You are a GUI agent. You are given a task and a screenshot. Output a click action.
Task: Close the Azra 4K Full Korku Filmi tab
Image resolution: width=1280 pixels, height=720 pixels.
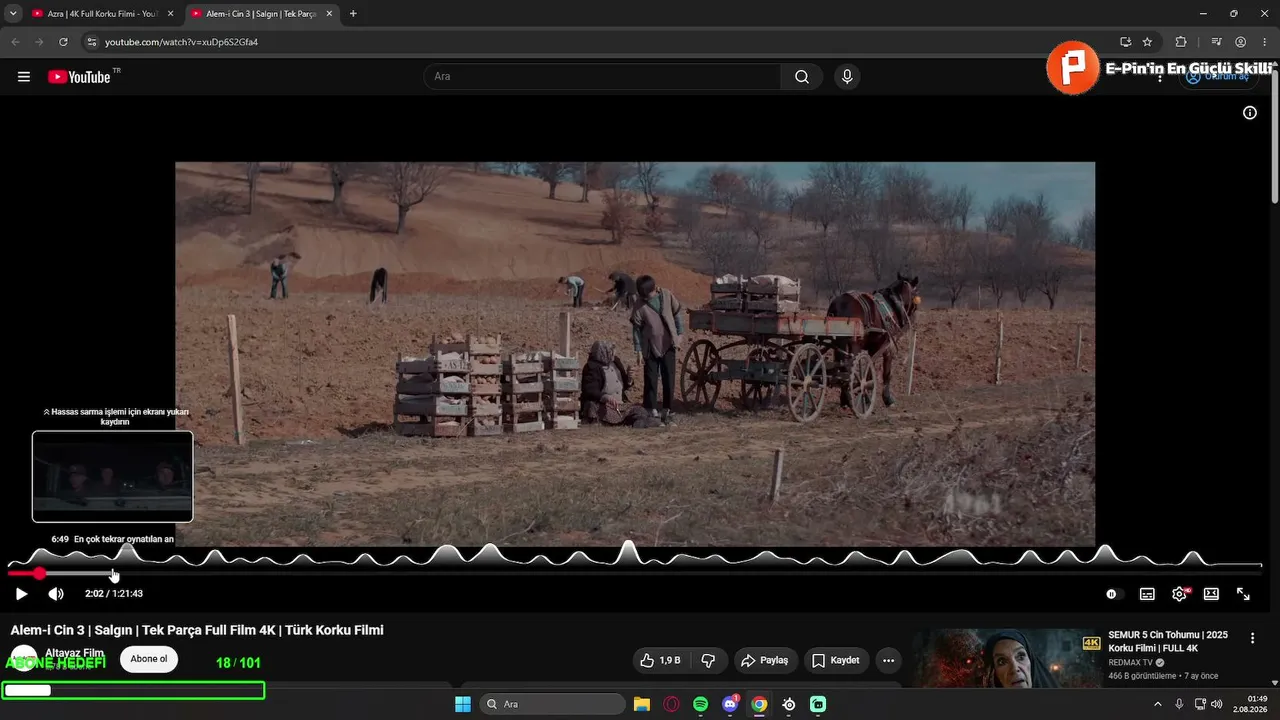point(170,14)
